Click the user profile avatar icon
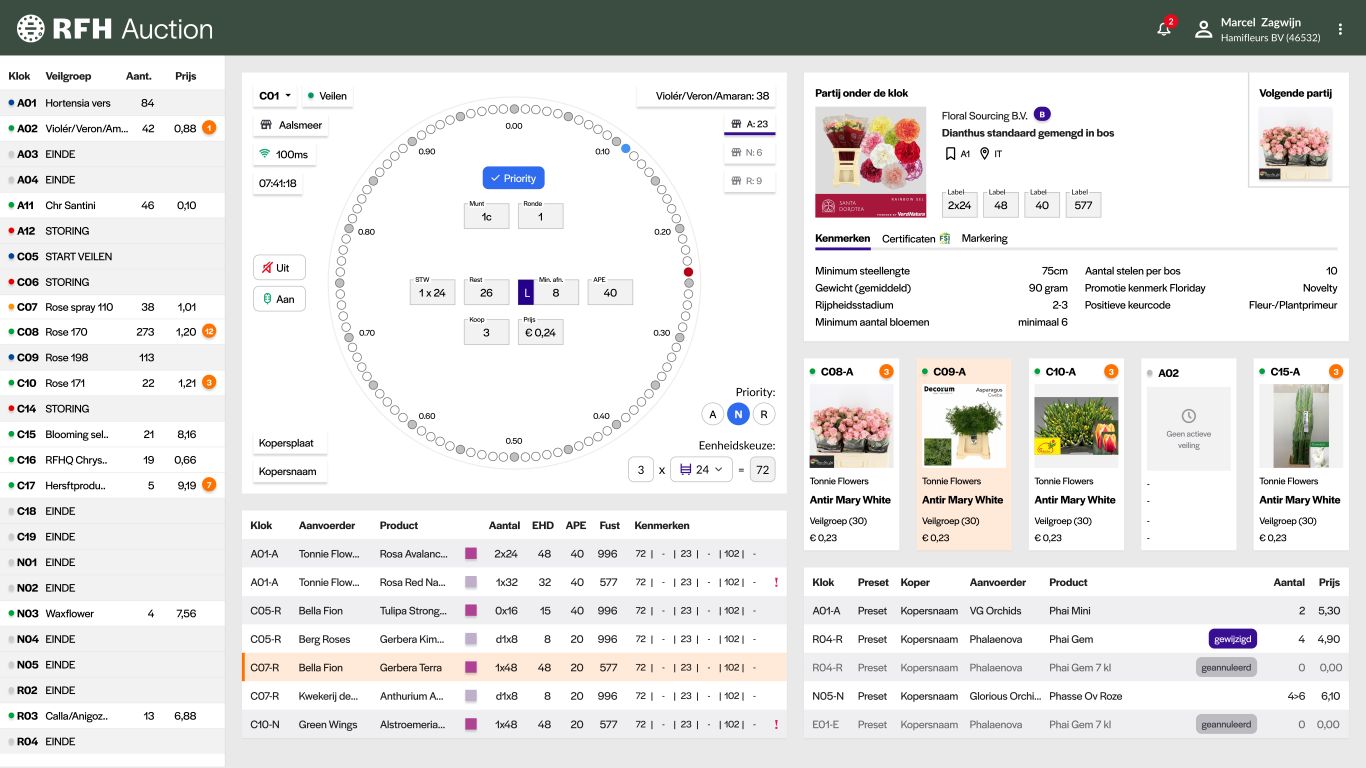The image size is (1366, 768). coord(1203,29)
